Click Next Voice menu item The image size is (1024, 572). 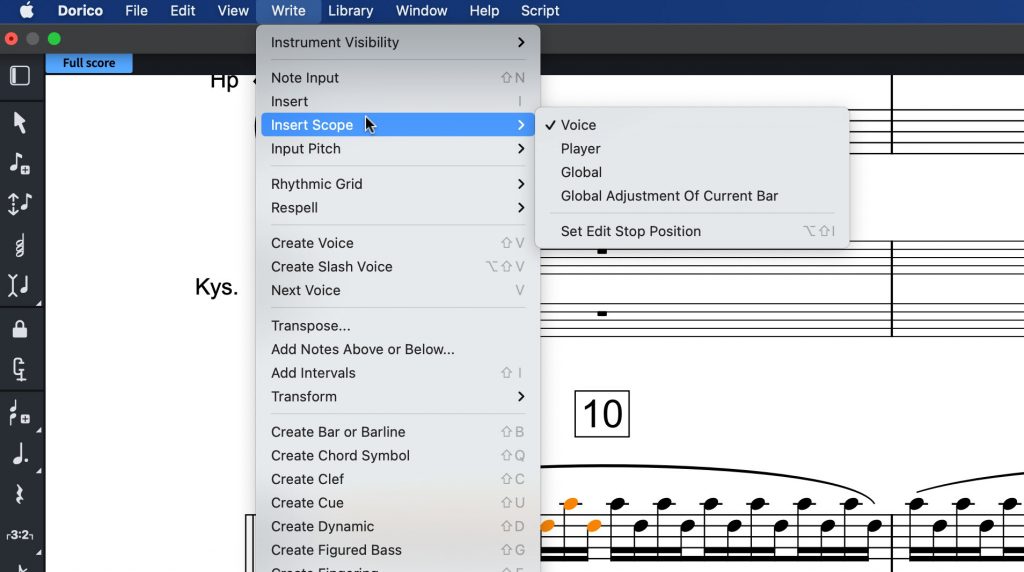398,290
